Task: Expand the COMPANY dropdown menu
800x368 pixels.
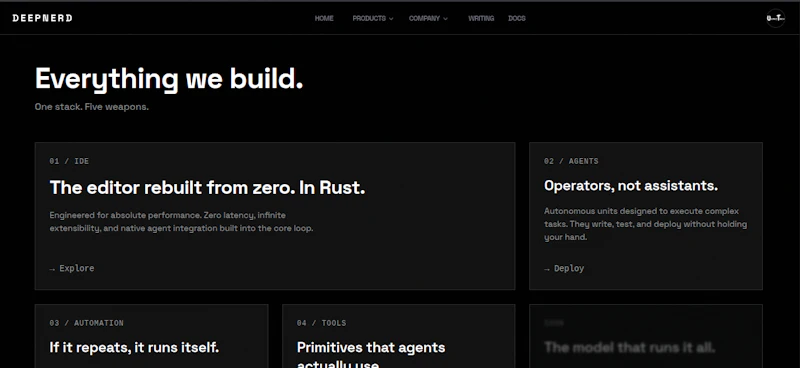Action: coord(428,18)
